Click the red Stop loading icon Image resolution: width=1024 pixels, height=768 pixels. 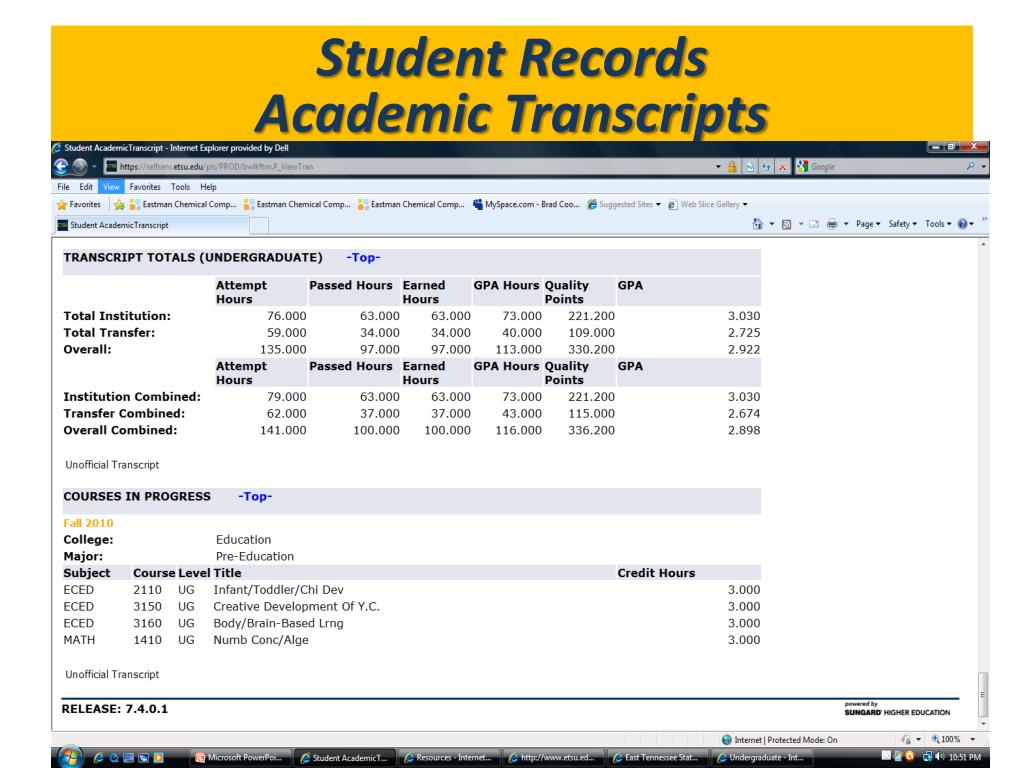782,167
